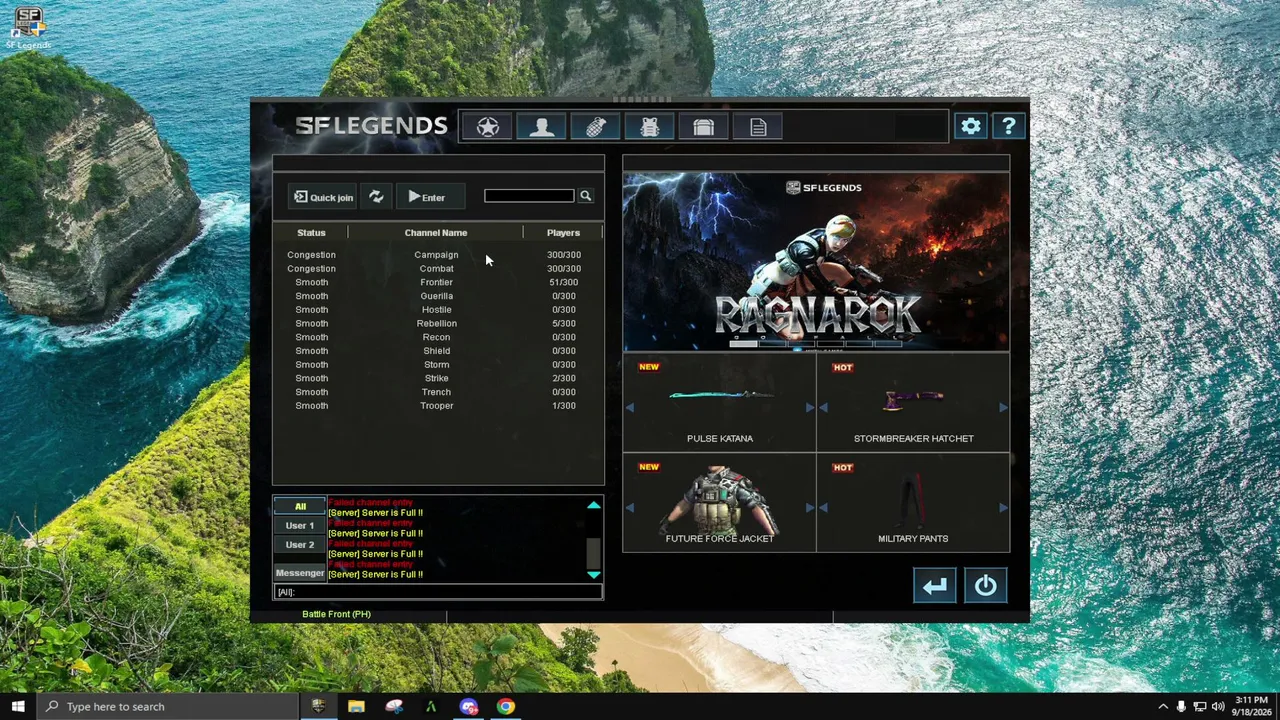Sort channels by Channel Name column header
The width and height of the screenshot is (1280, 720).
436,232
